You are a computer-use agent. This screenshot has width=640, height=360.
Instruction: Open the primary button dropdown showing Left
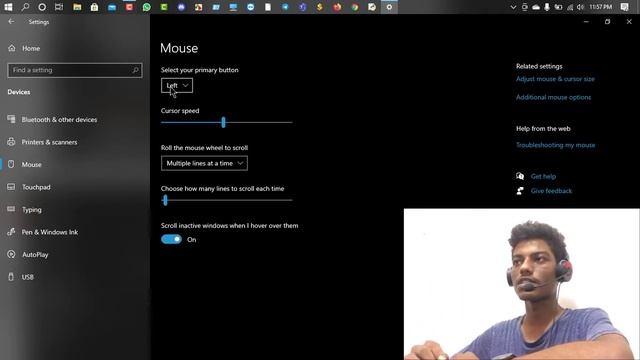[x=177, y=85]
